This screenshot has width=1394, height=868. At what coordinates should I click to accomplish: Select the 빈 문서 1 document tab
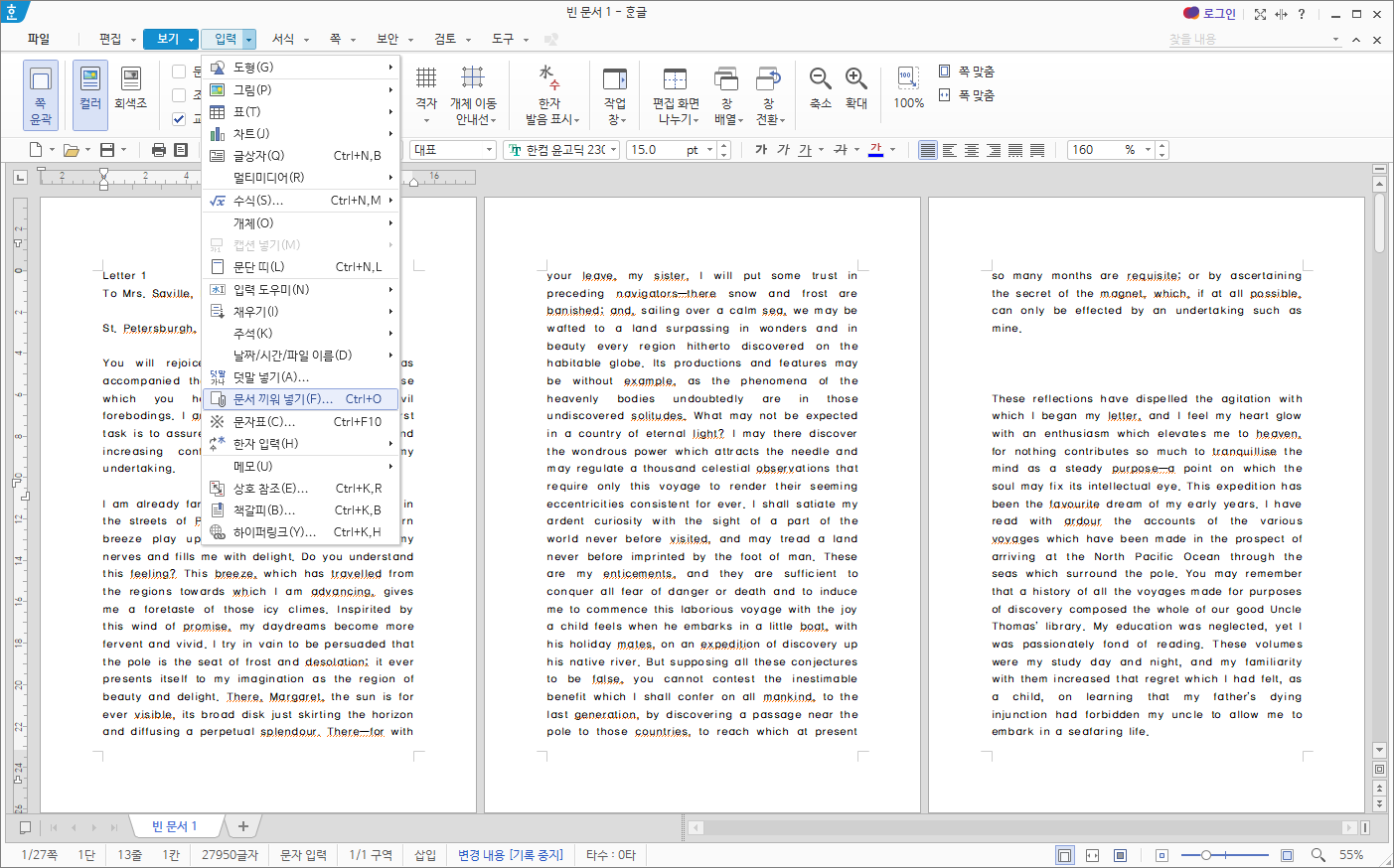pos(174,826)
